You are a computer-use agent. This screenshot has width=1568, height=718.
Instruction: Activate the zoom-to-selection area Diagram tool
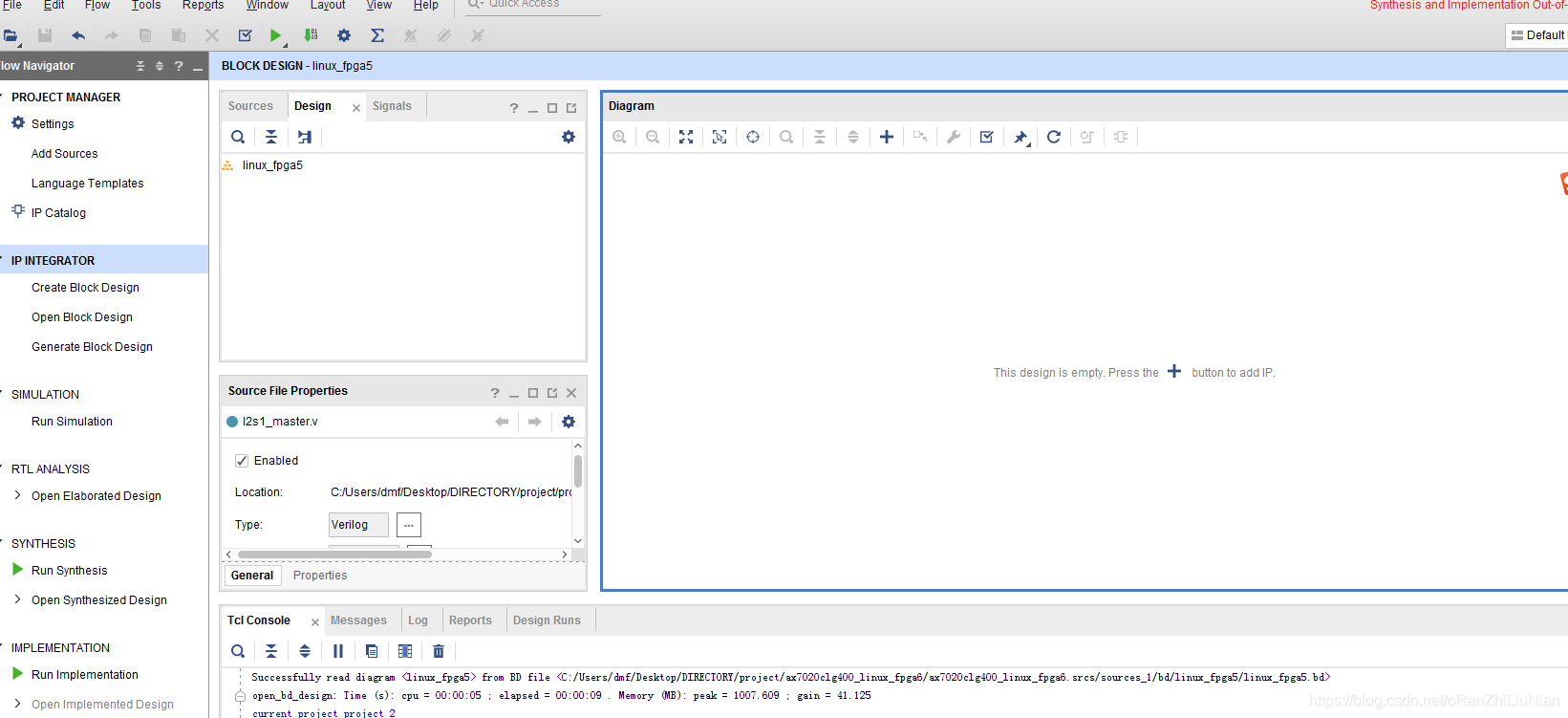tap(720, 137)
